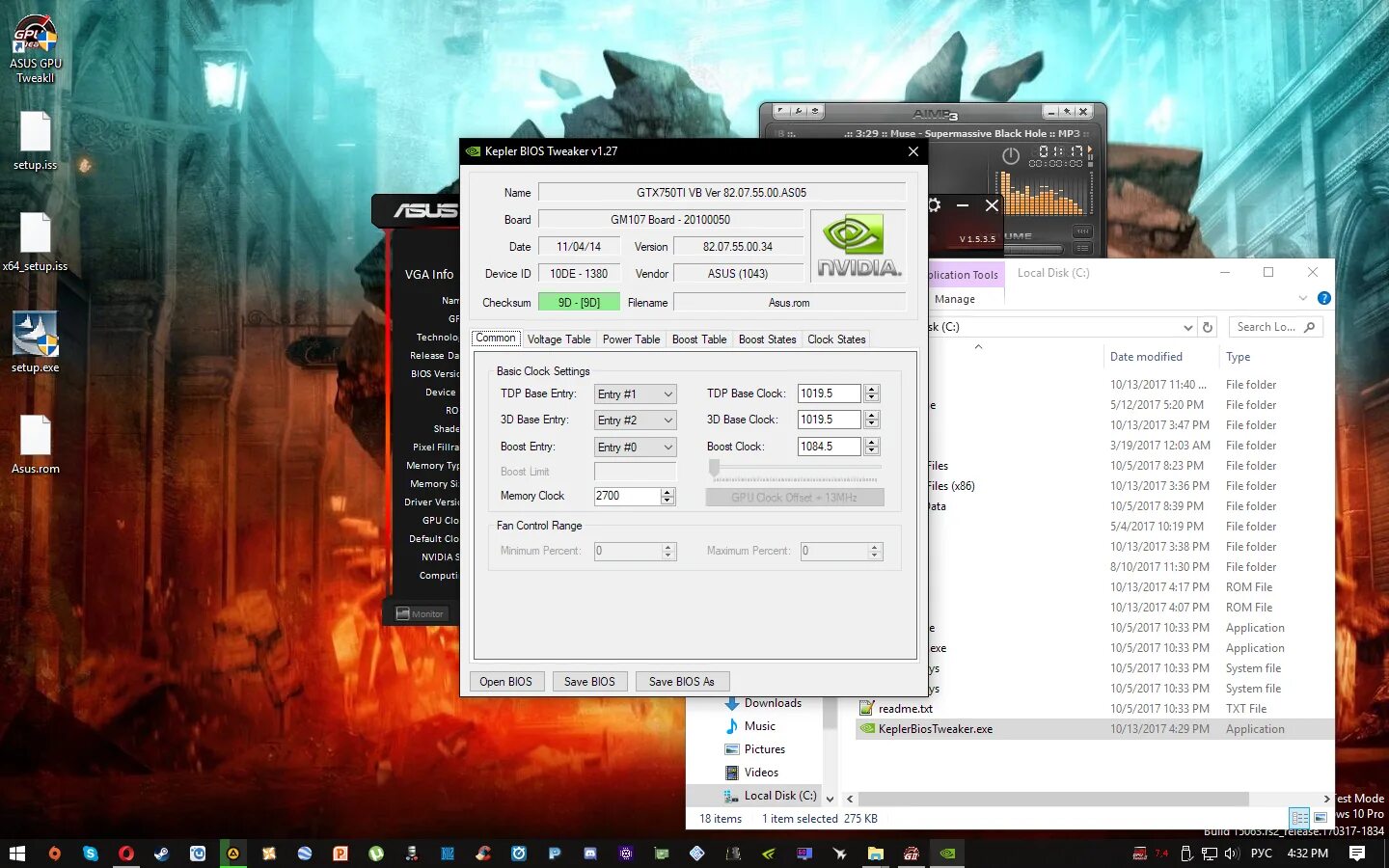Screen dimensions: 1389x868
Task: Open the Boost States tab
Action: 767,339
